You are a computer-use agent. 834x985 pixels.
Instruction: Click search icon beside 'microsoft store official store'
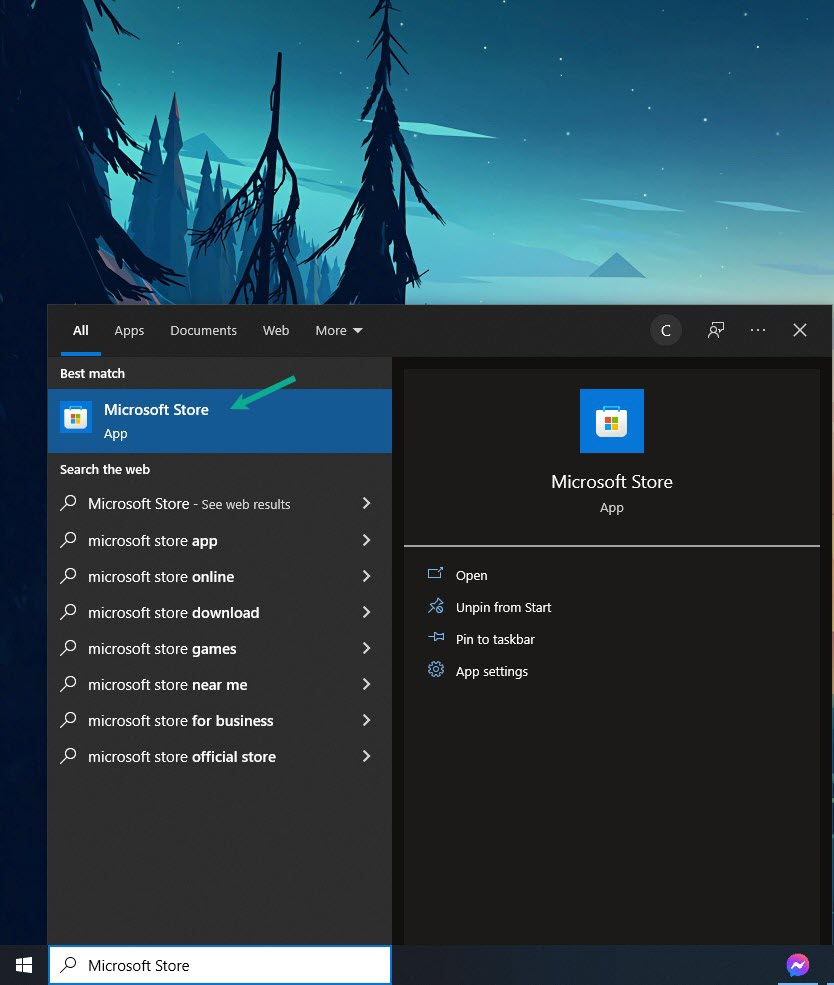coord(68,756)
